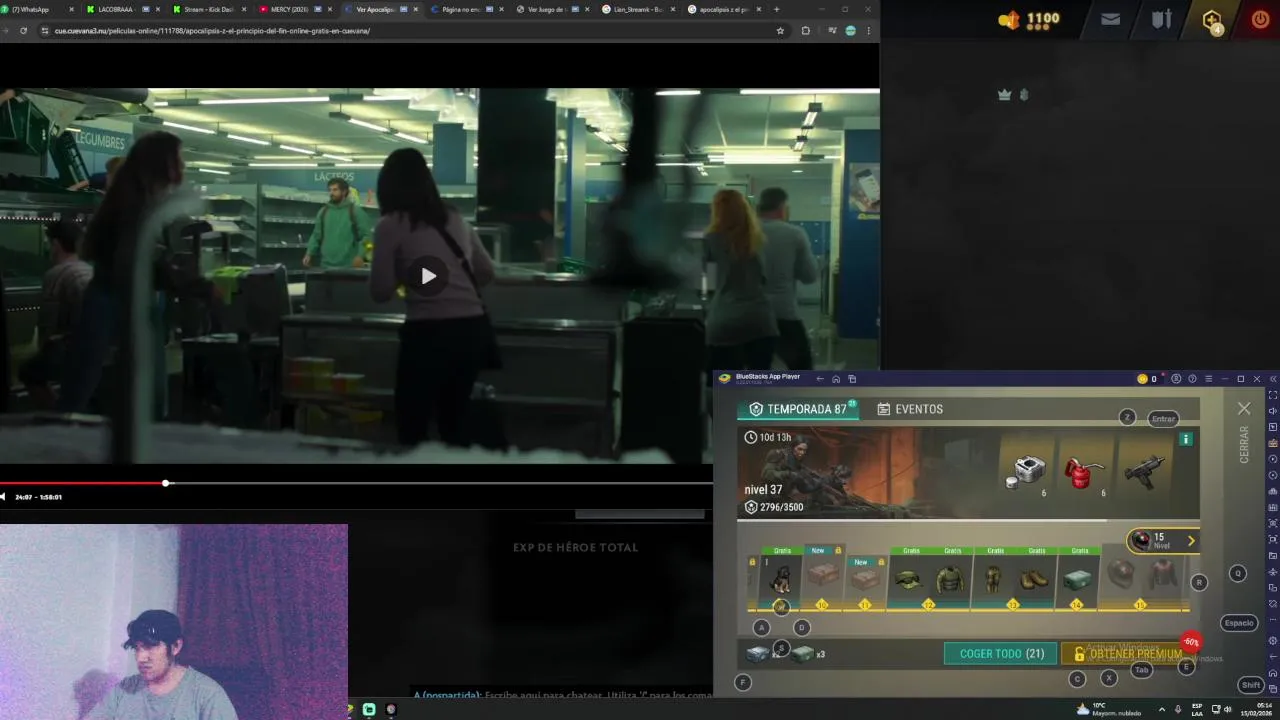
Task: Bookmark the page with the star icon
Action: (x=780, y=31)
